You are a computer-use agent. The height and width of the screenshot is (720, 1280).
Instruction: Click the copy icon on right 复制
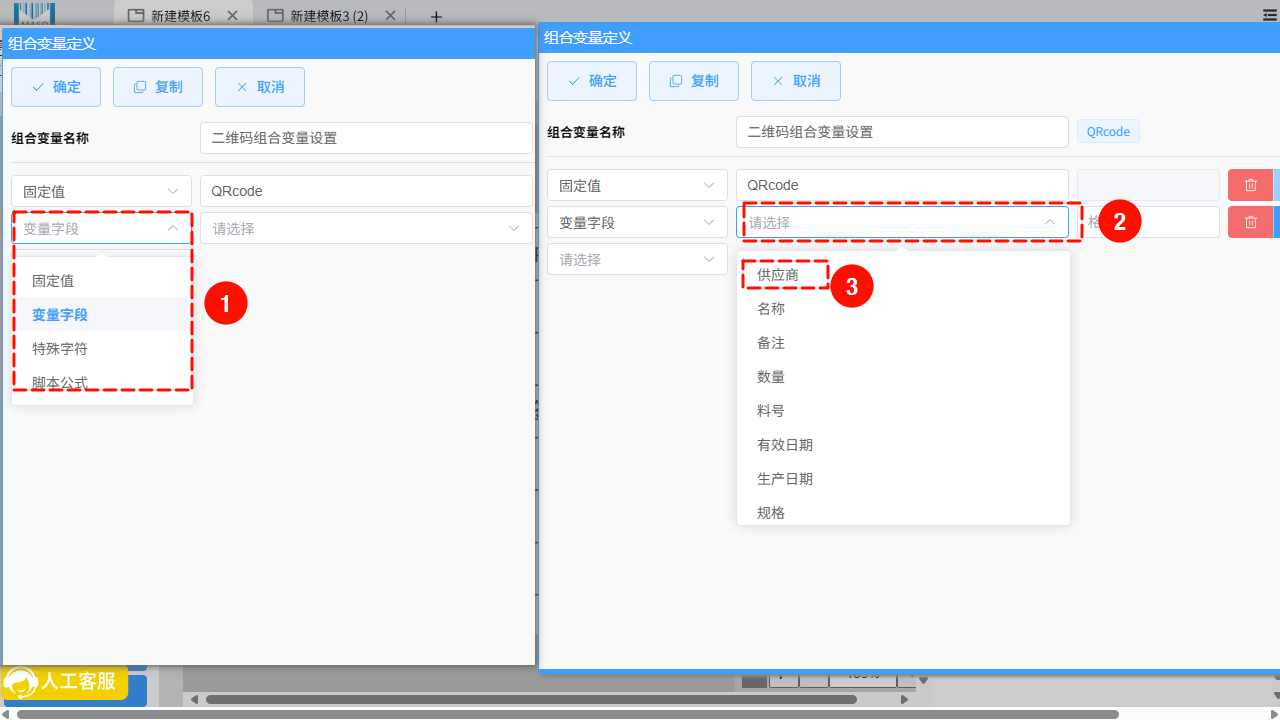(677, 81)
